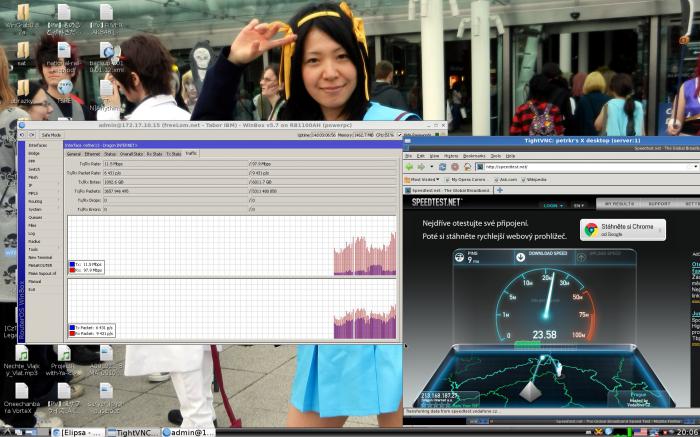Switch to the Tx Stats tab
700x437 pixels.
[174, 154]
